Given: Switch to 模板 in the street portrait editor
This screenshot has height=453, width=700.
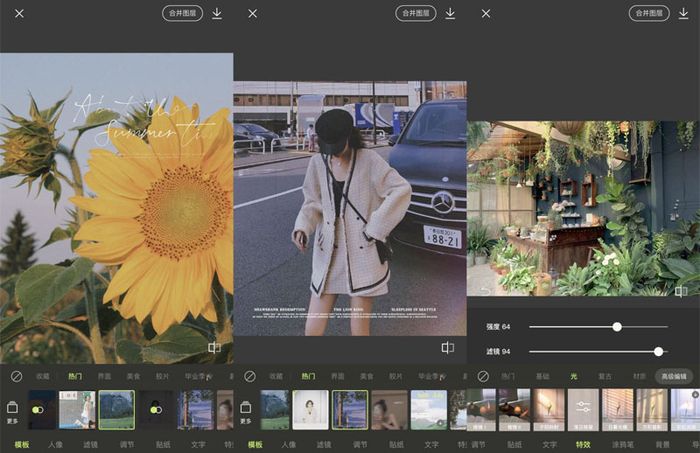Looking at the screenshot, I should (255, 444).
